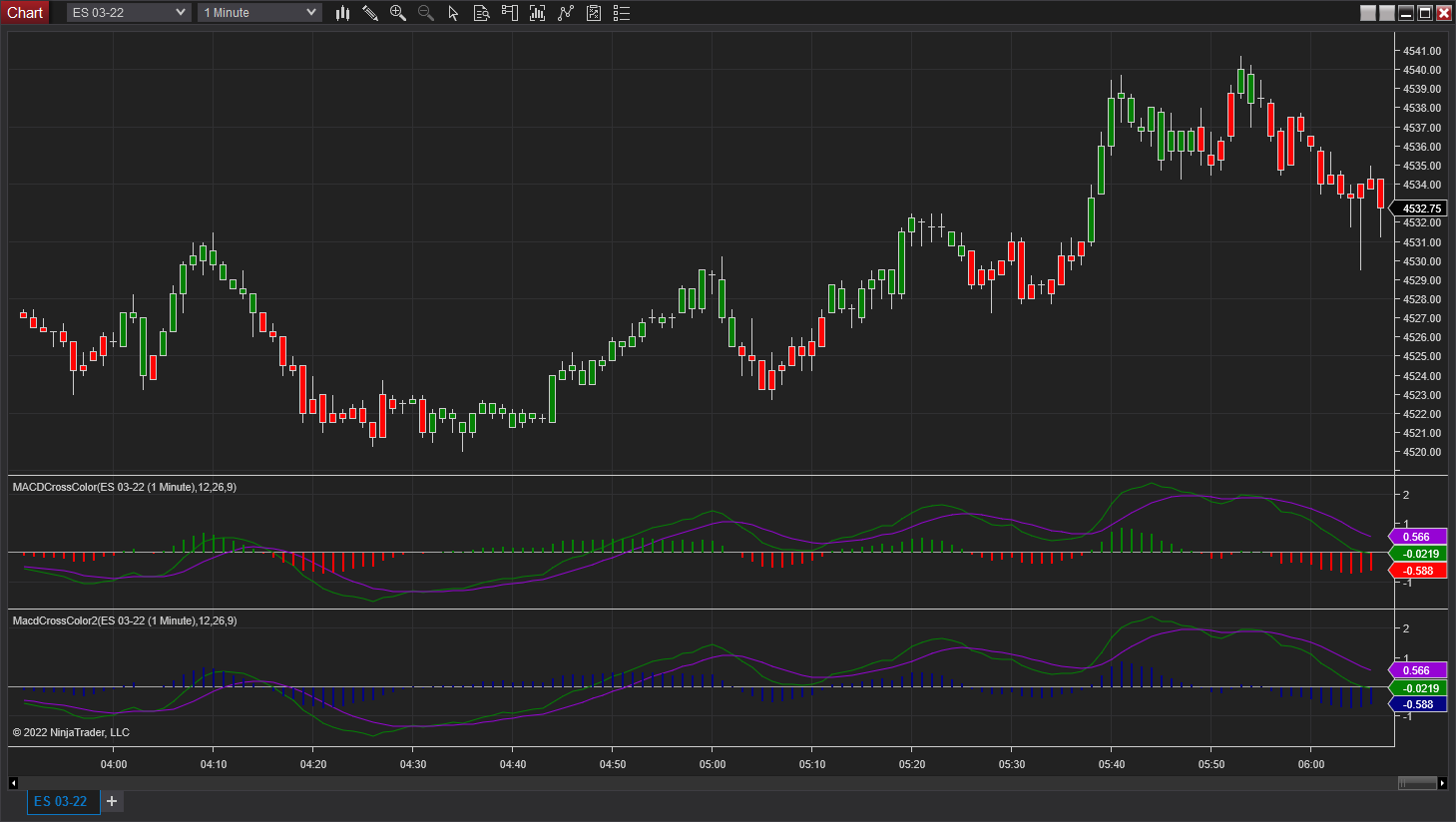Minimize the chart window
This screenshot has width=1456, height=822.
pyautogui.click(x=1406, y=13)
